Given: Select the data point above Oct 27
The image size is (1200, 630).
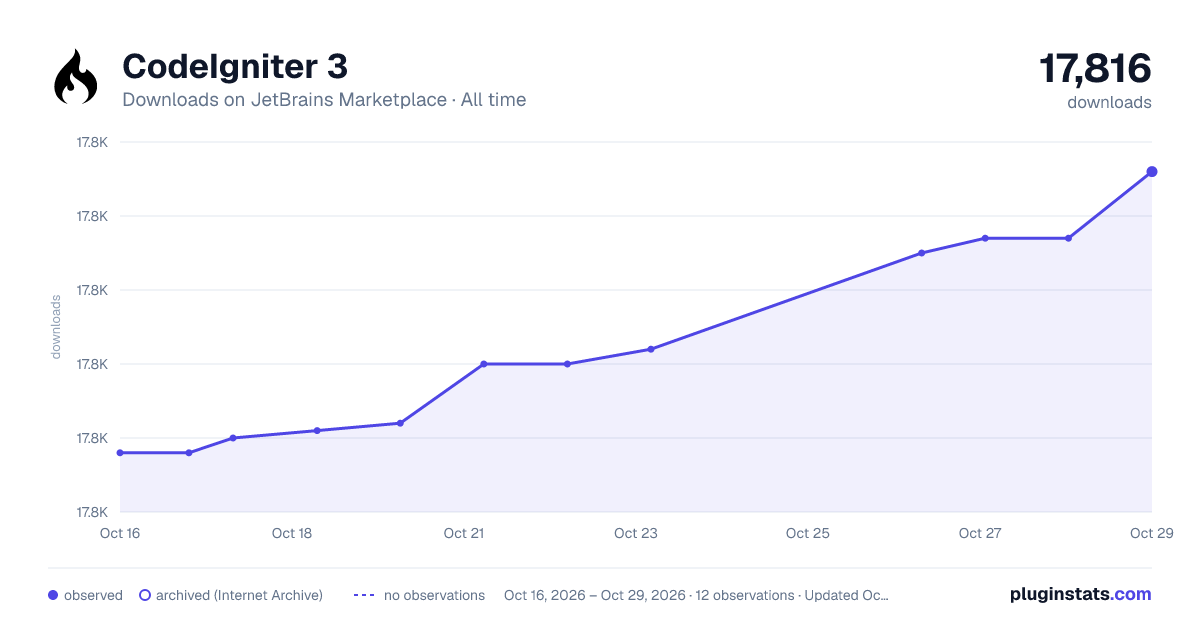Looking at the screenshot, I should point(985,238).
